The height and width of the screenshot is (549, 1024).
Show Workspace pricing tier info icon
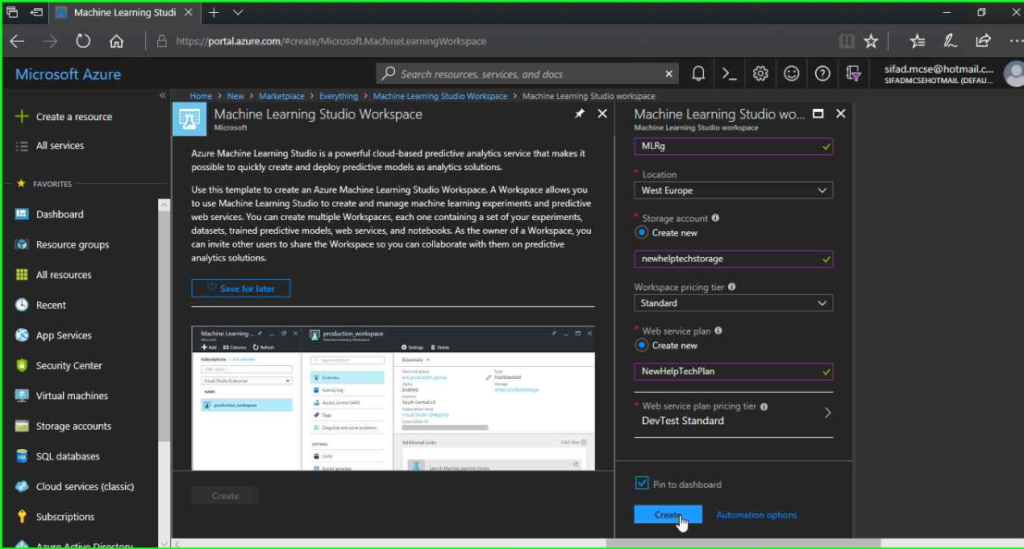(x=732, y=287)
